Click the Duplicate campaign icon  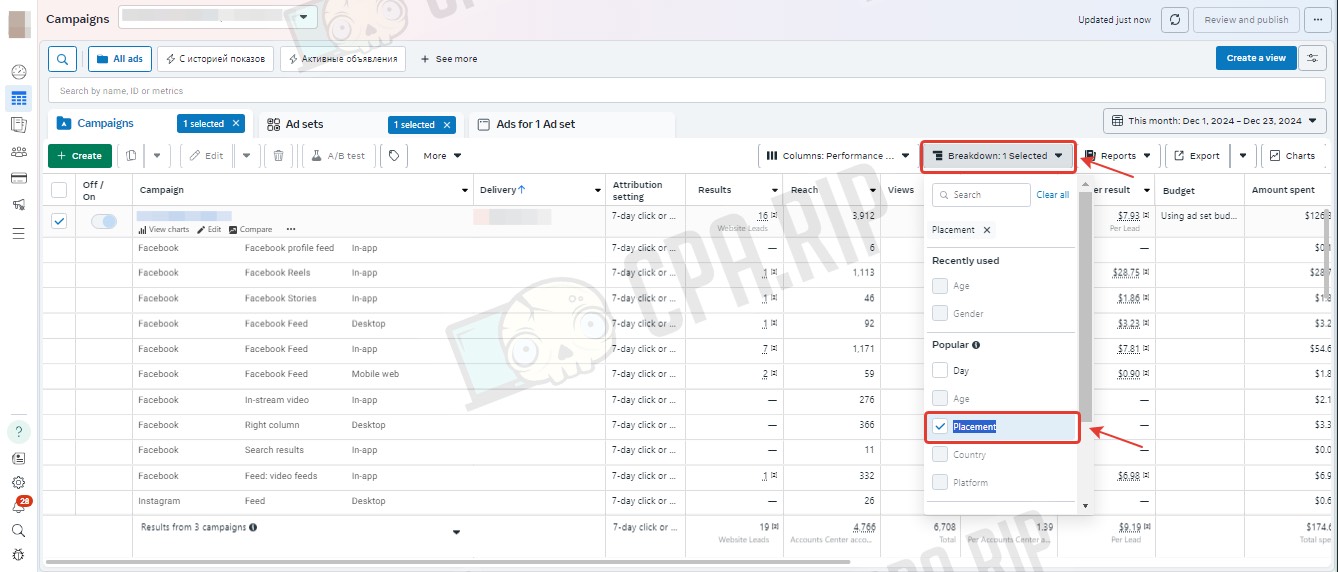tap(132, 156)
